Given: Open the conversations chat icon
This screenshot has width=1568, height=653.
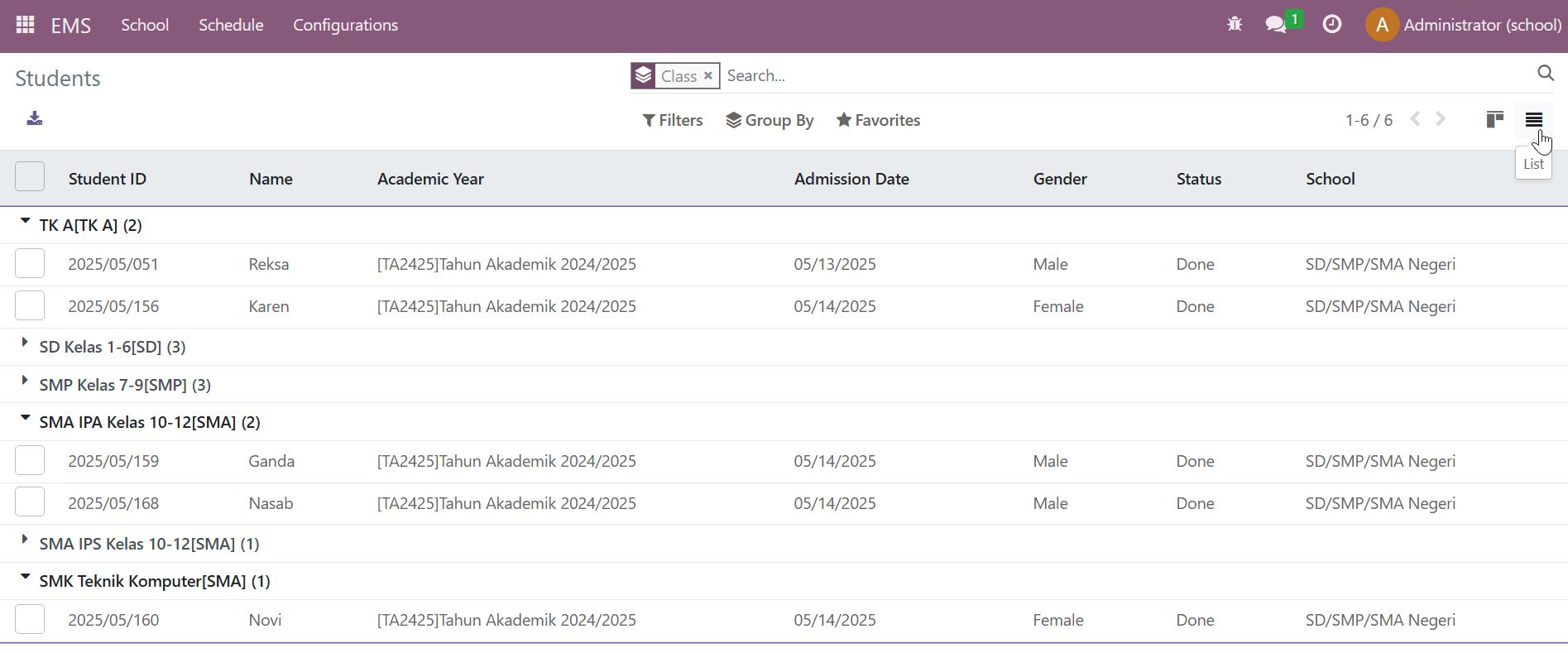Looking at the screenshot, I should tap(1276, 25).
